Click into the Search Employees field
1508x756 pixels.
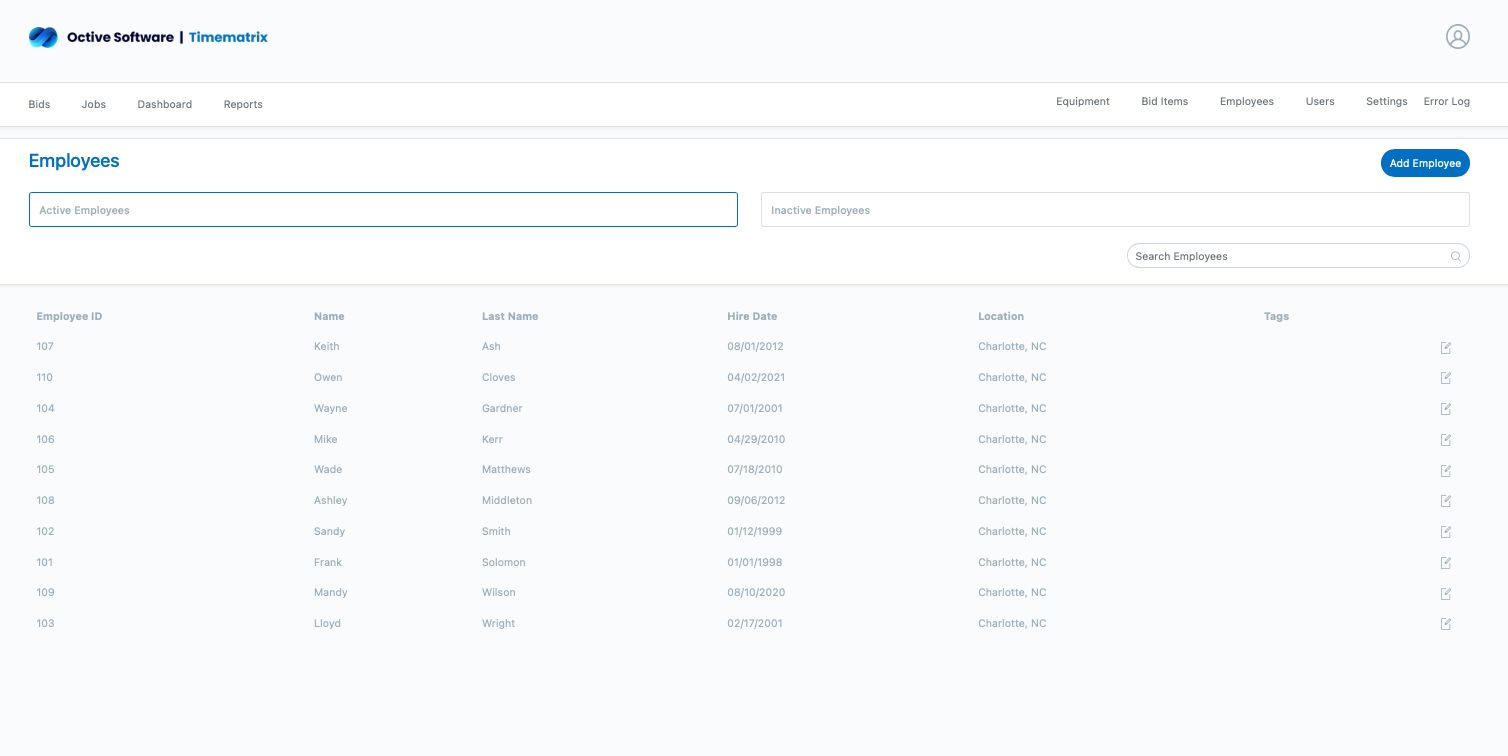tap(1288, 257)
